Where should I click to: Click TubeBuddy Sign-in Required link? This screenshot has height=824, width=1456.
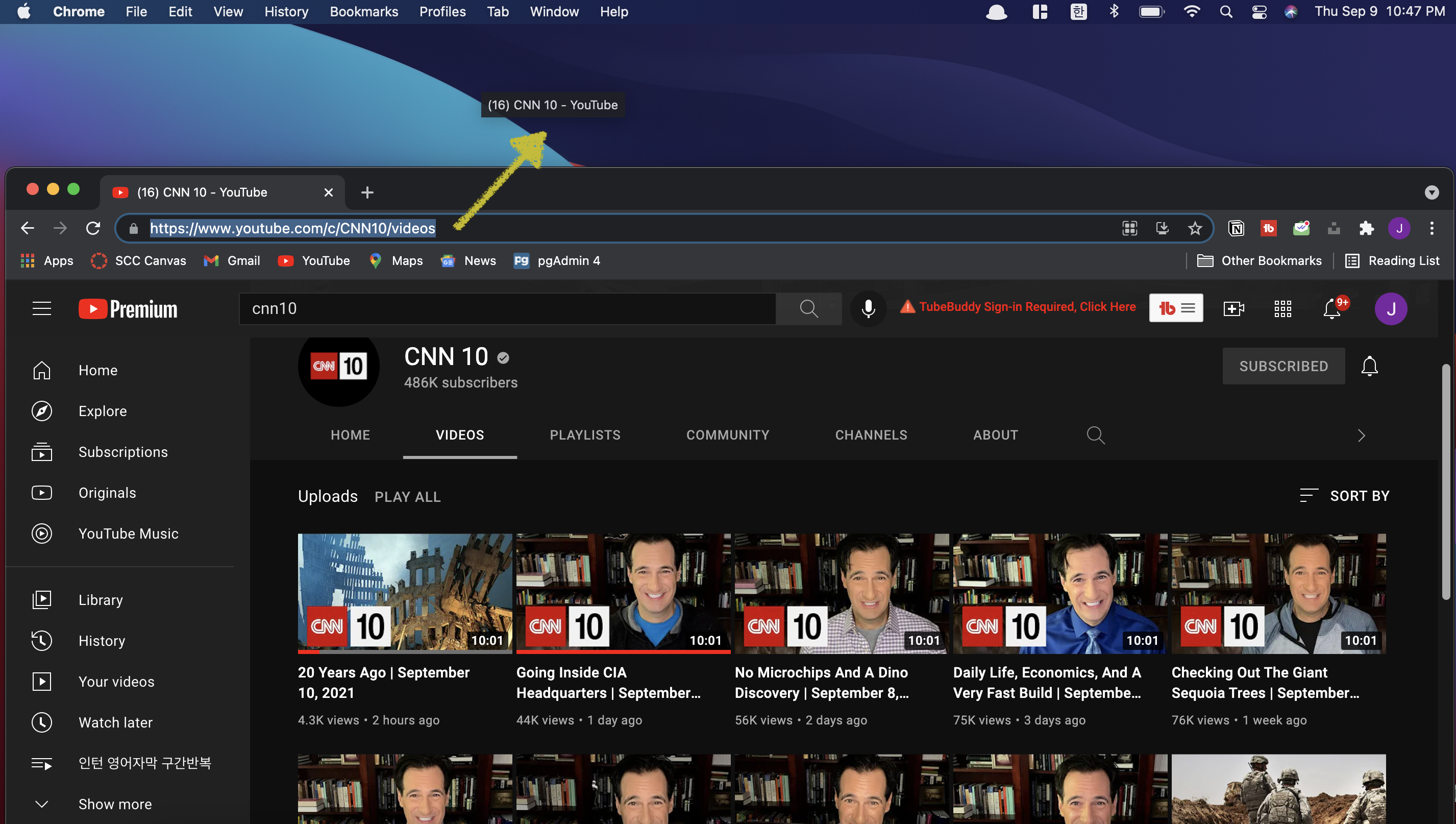[1018, 307]
